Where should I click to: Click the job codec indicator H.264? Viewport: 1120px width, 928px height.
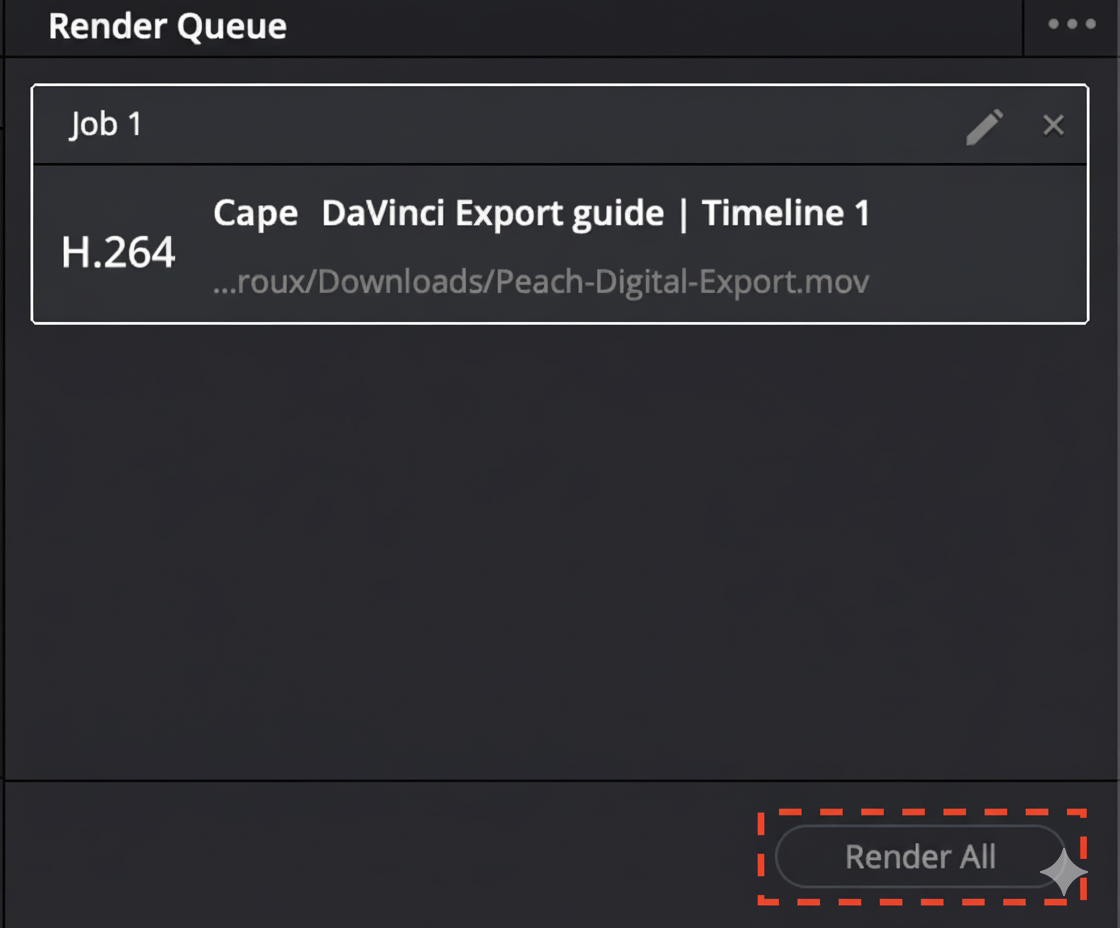pos(118,252)
